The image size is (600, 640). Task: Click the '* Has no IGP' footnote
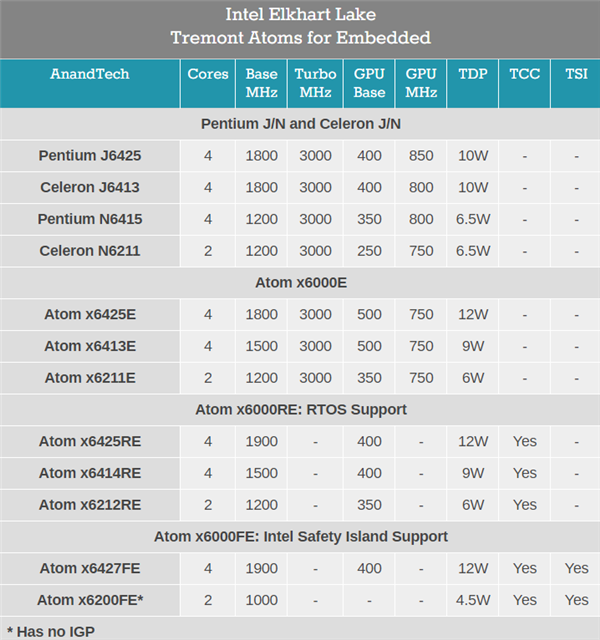click(51, 631)
